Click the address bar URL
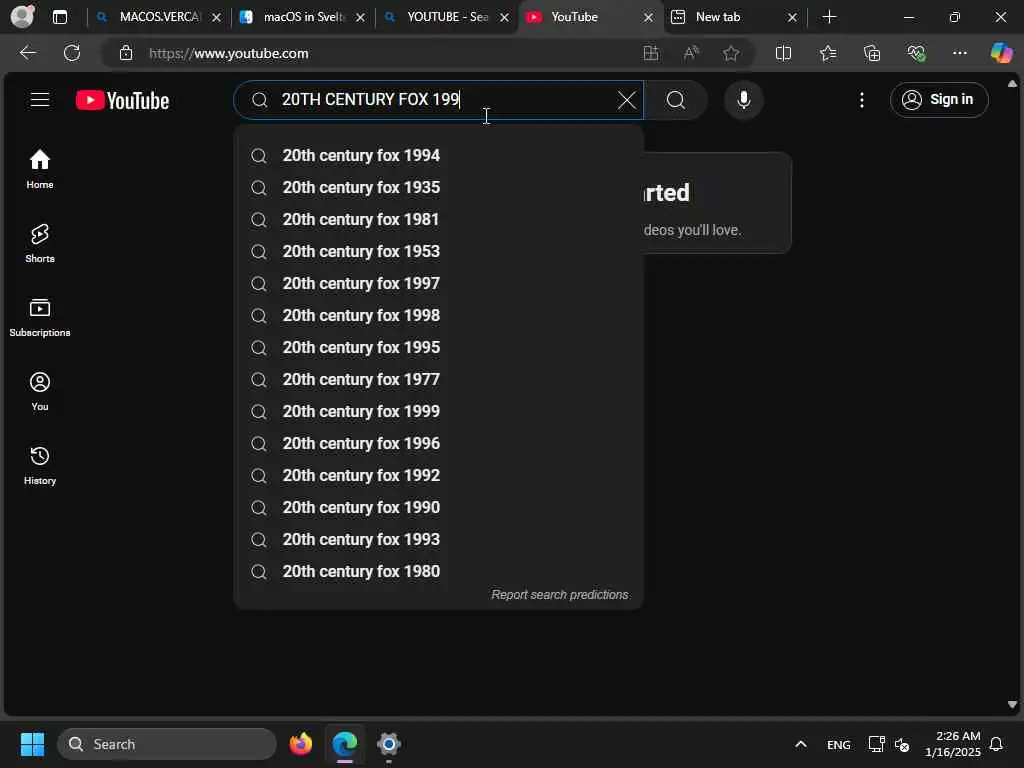 pyautogui.click(x=229, y=54)
